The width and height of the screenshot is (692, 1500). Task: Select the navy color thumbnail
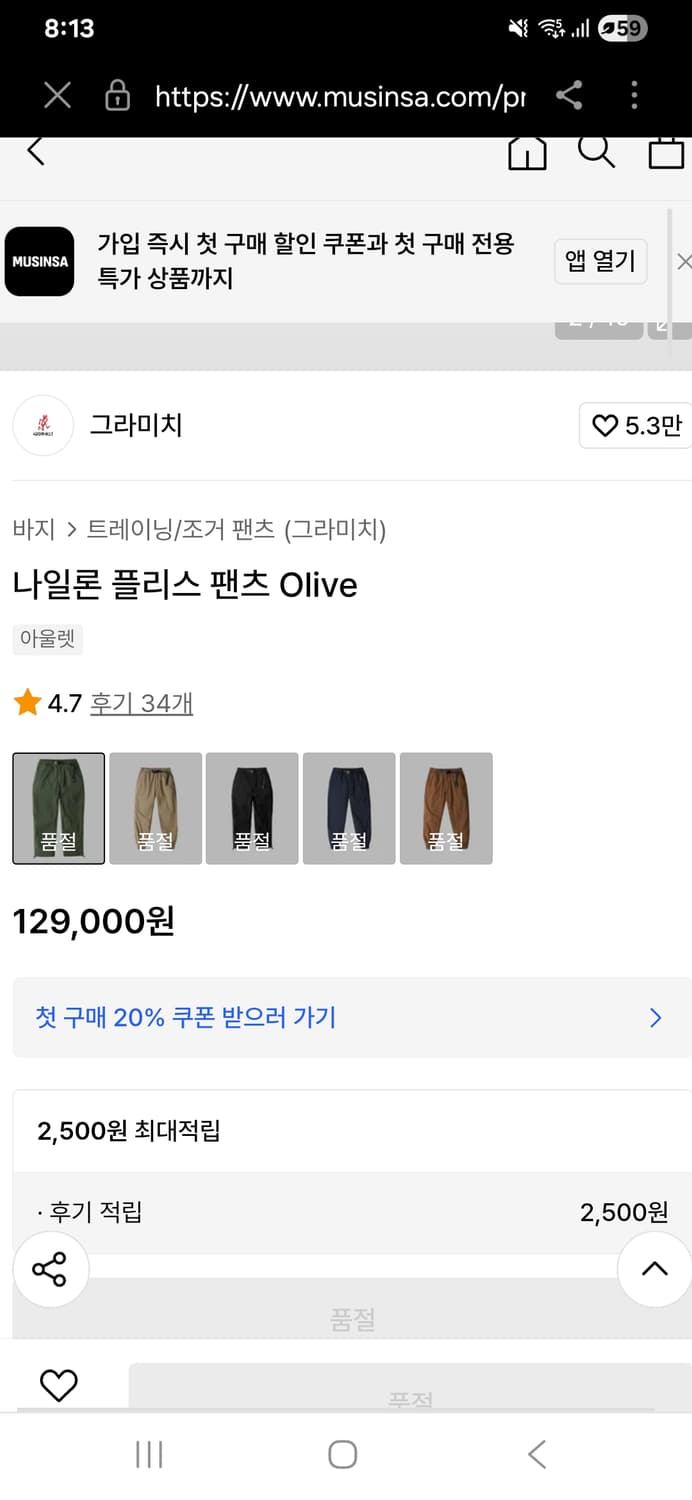click(x=349, y=807)
